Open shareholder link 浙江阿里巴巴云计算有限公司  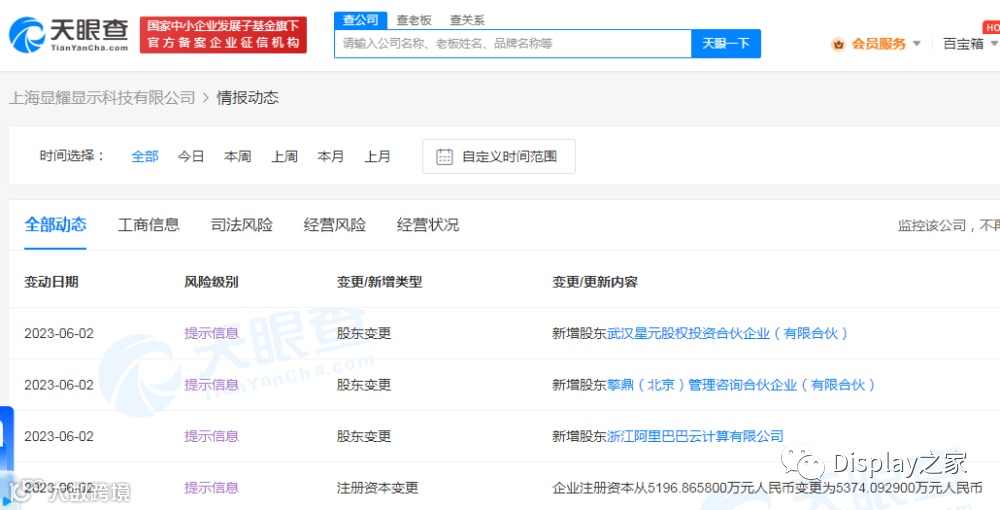(695, 437)
